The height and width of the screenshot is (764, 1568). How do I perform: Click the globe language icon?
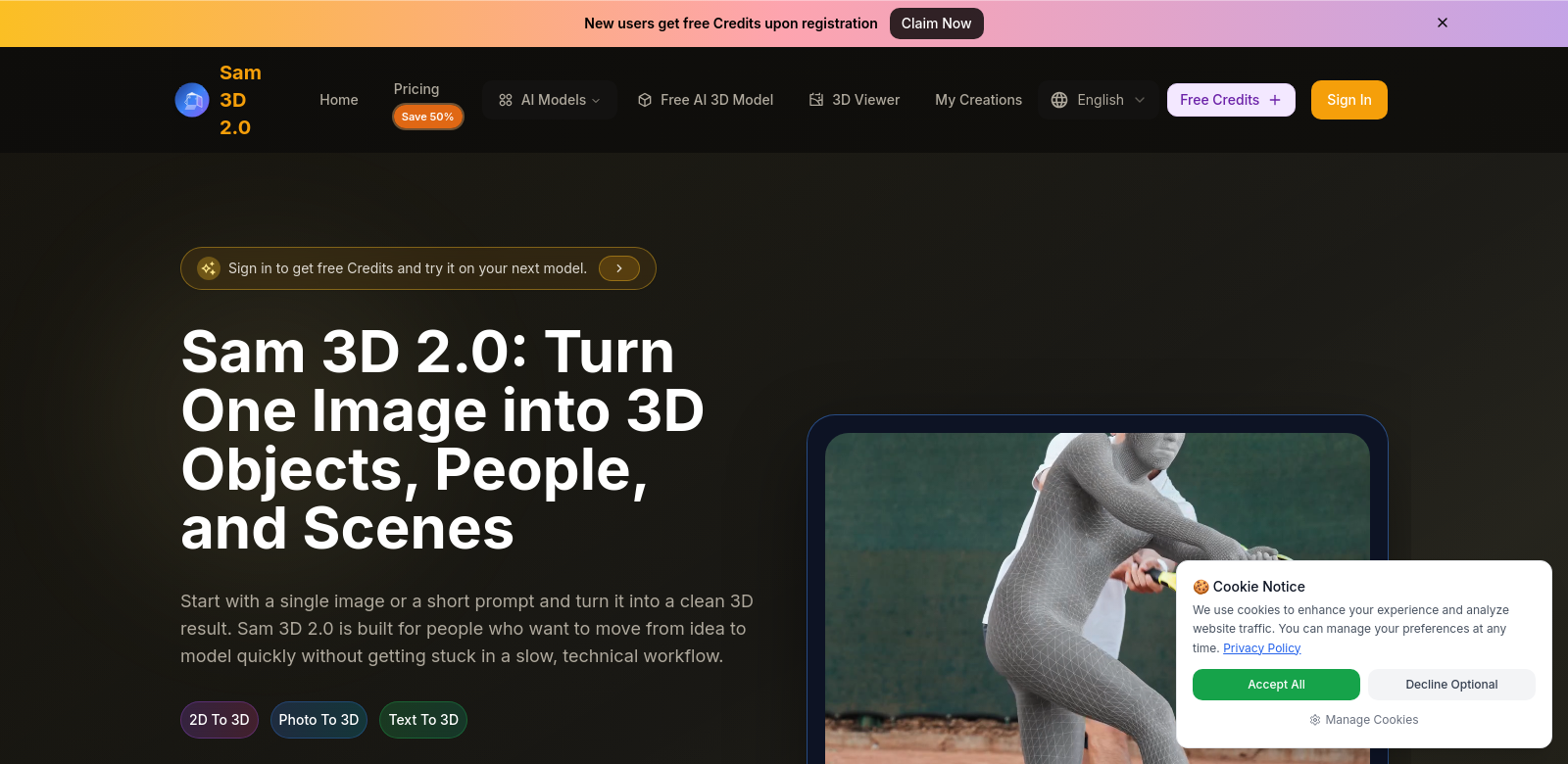tap(1059, 100)
